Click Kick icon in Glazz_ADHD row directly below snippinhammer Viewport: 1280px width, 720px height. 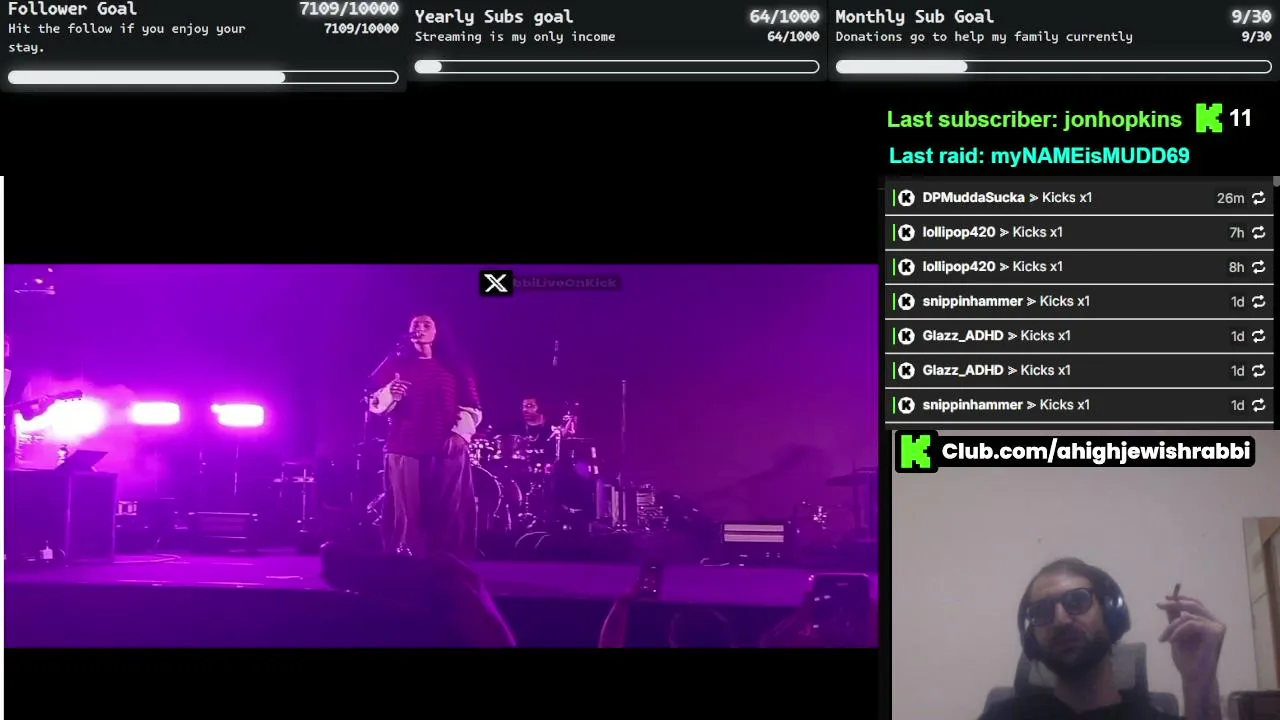(x=906, y=336)
